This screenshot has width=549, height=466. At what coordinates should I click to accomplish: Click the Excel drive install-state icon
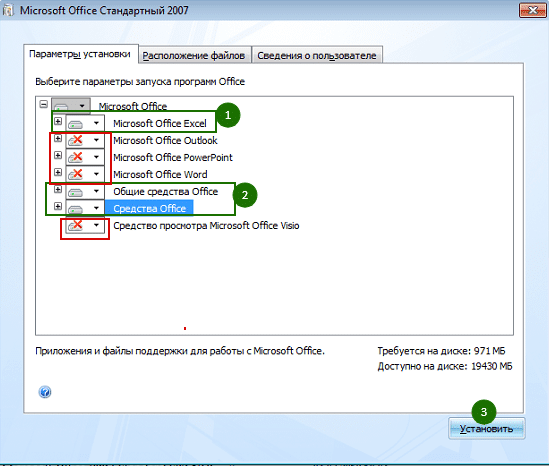75,124
